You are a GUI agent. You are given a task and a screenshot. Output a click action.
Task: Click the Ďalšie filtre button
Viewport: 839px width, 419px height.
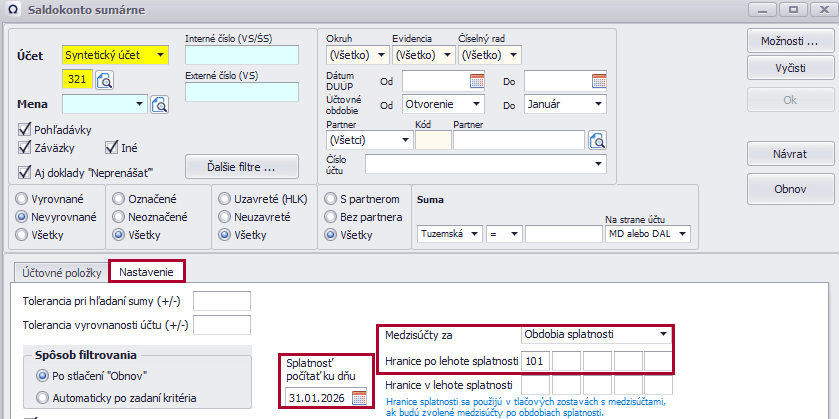240,165
